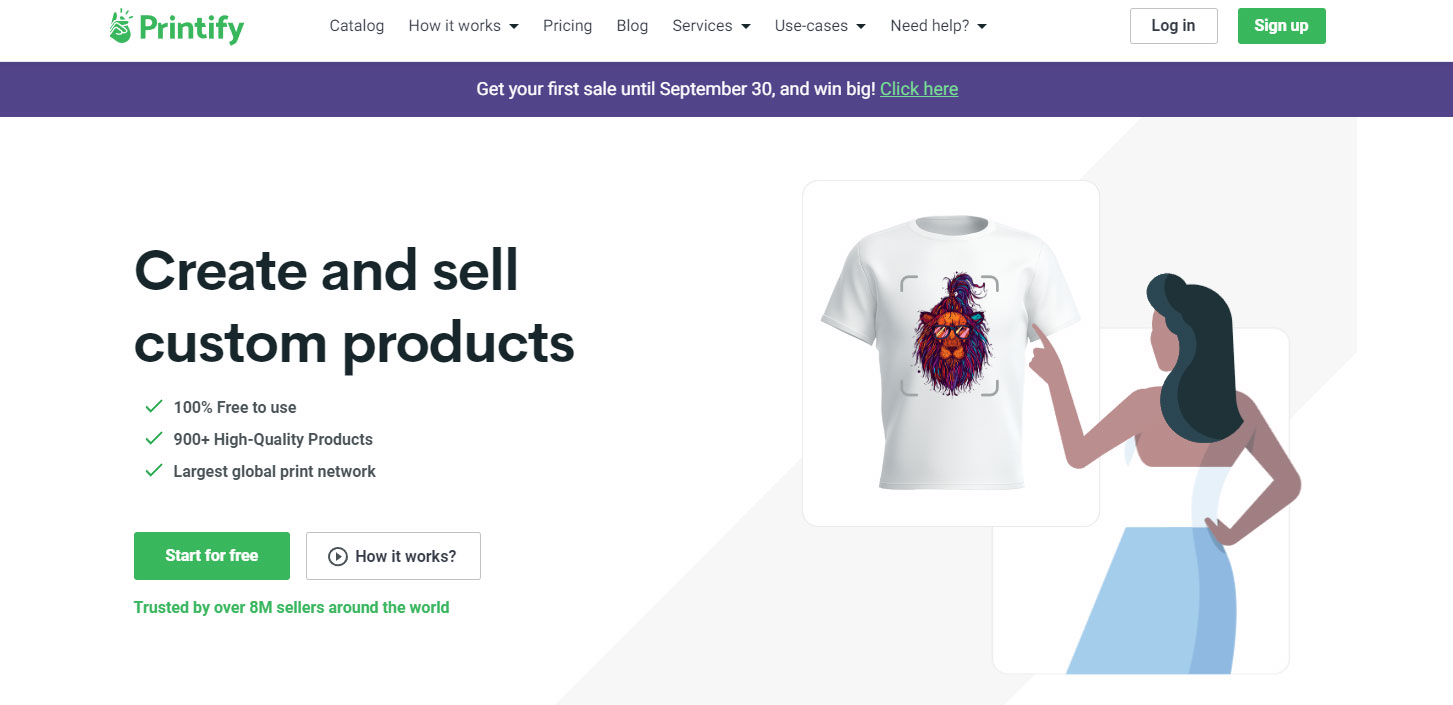Go to the Catalog page

(357, 26)
